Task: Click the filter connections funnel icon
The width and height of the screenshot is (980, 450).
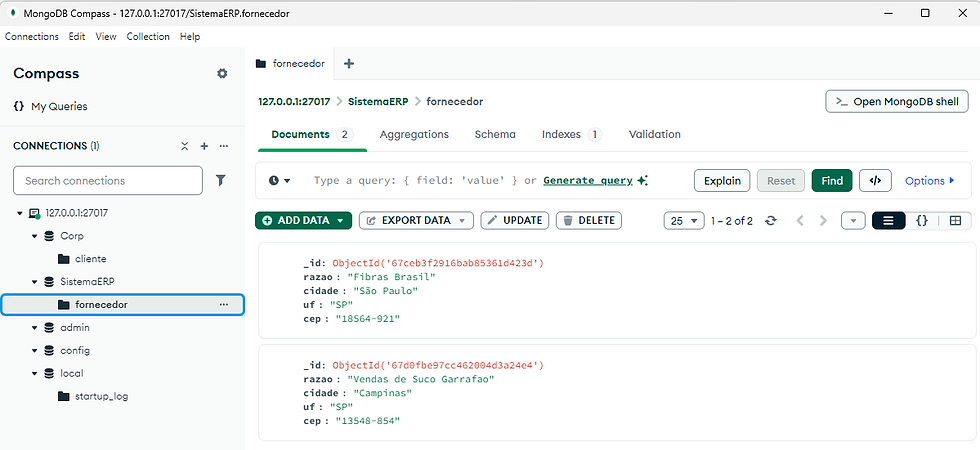Action: [221, 181]
